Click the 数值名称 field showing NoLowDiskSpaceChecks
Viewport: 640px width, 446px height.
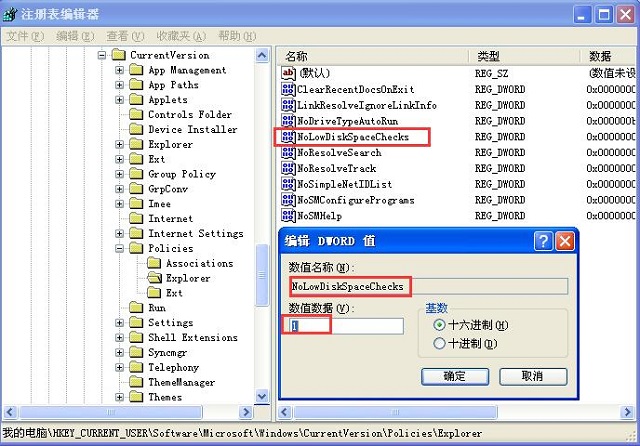[x=428, y=286]
